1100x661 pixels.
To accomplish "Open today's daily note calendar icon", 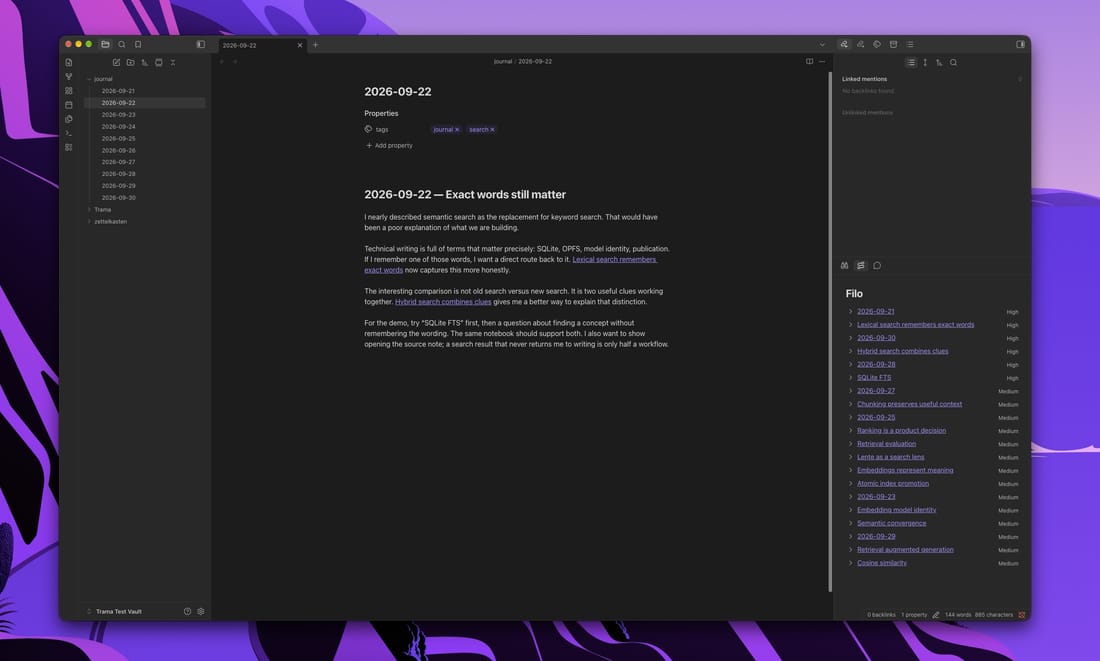I will coord(69,105).
